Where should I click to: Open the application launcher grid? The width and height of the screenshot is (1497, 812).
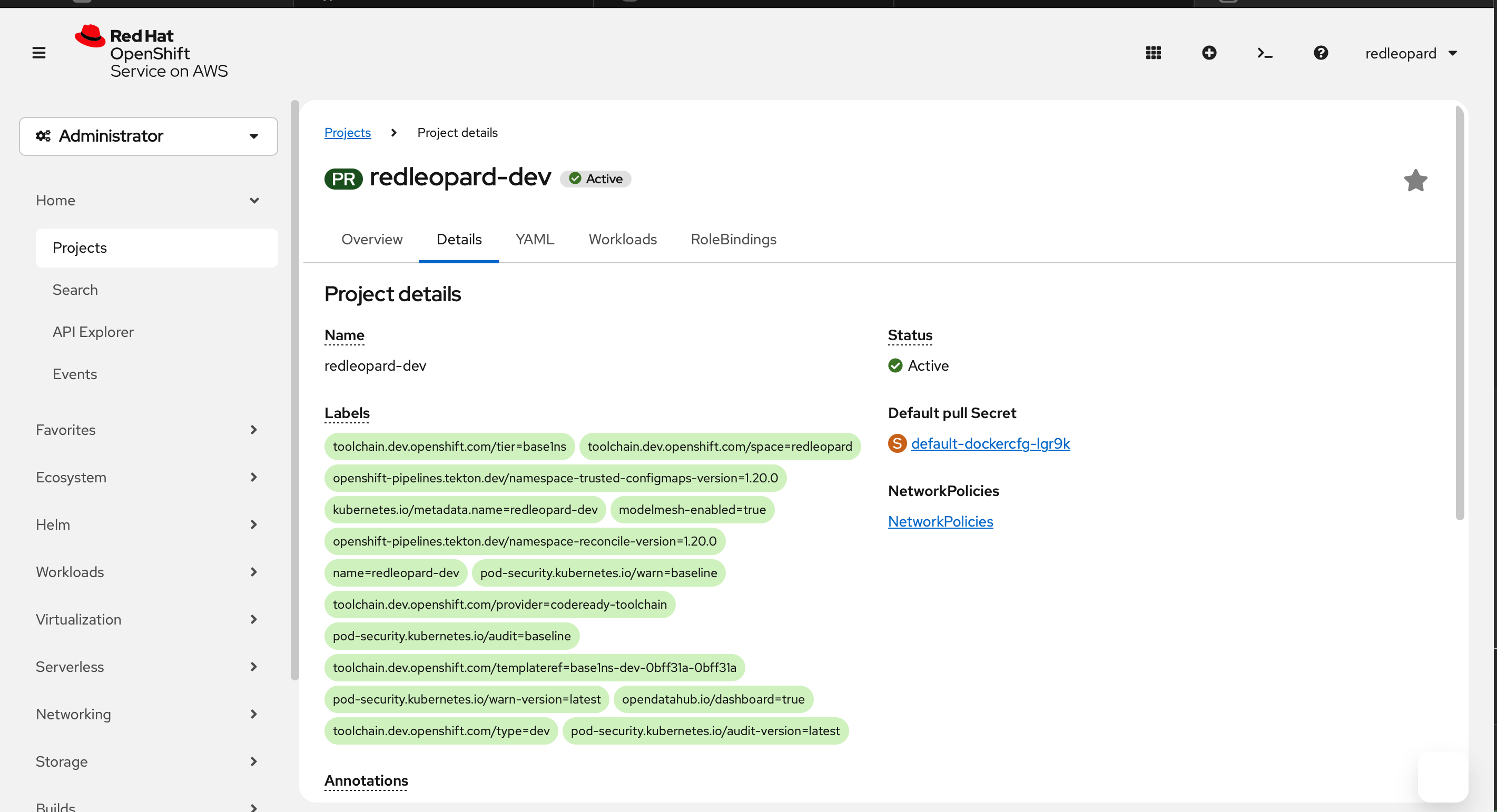click(x=1154, y=53)
